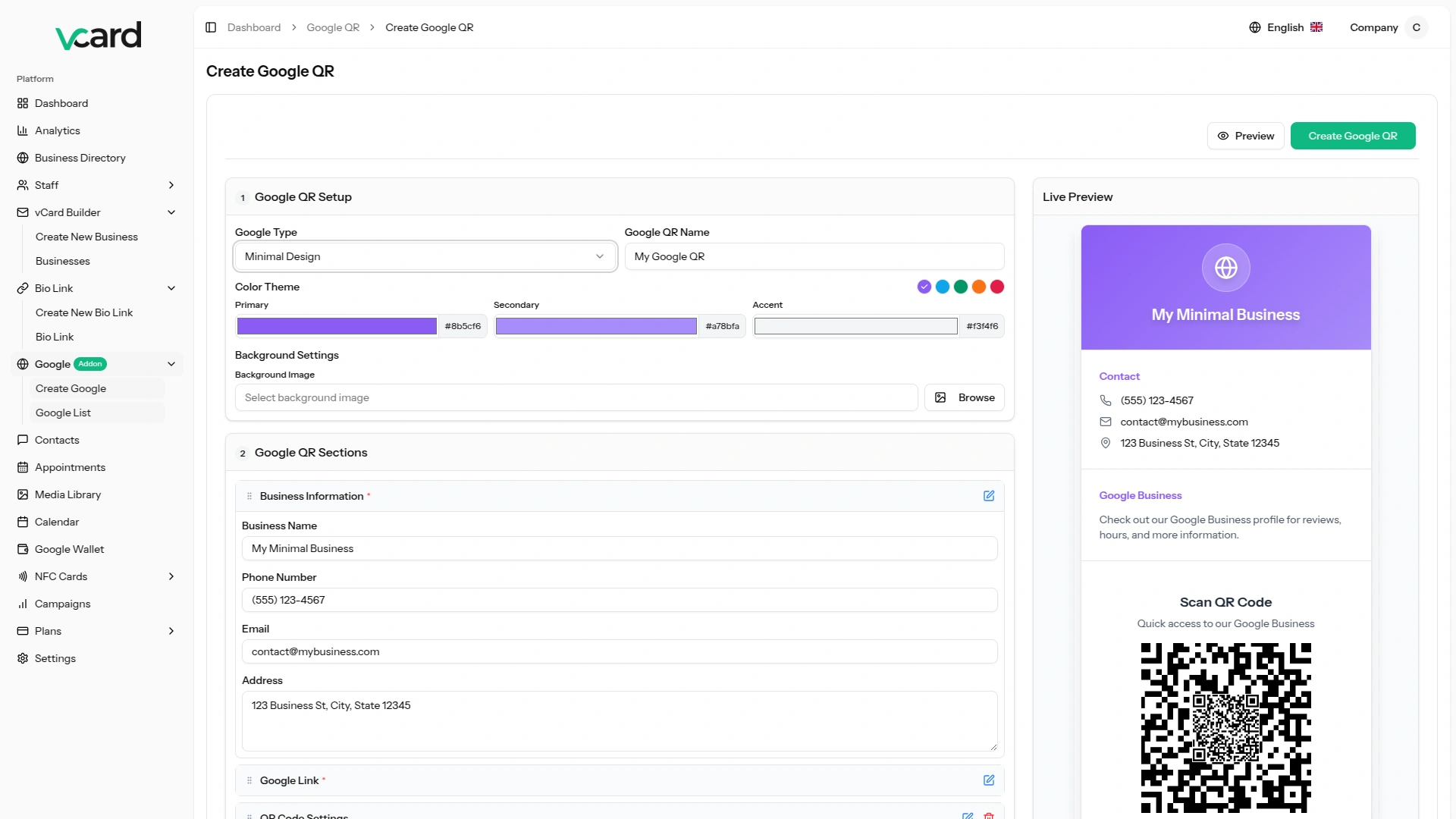Open the Google Type dropdown
The image size is (1456, 819).
click(425, 256)
